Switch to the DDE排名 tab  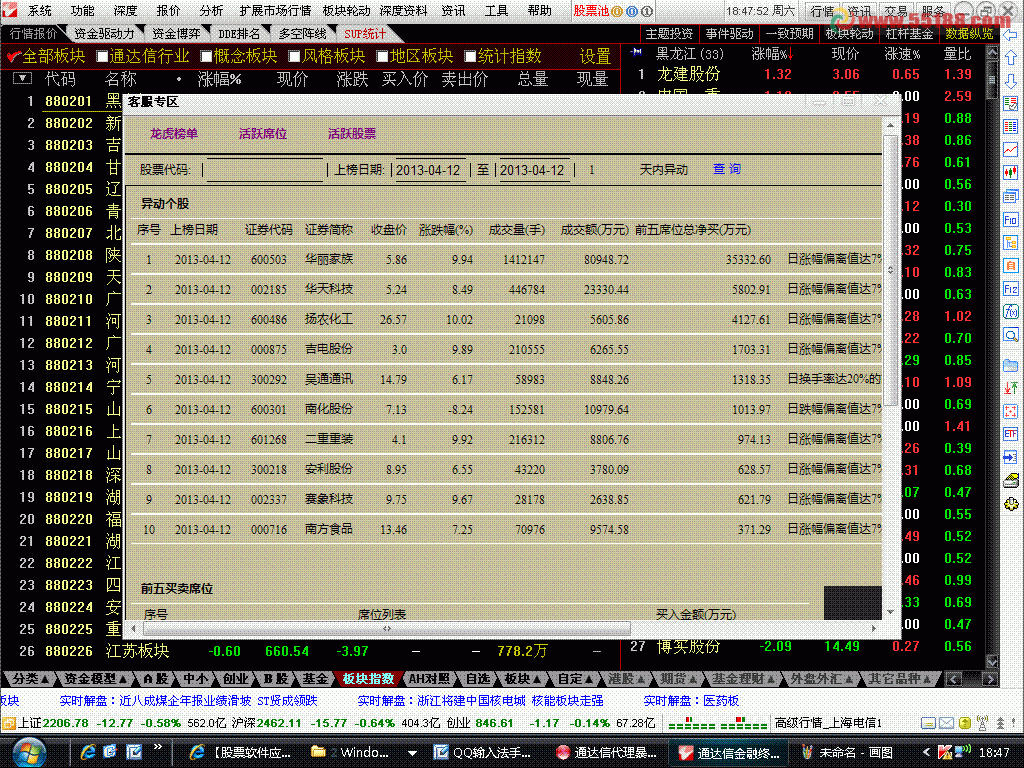coord(239,33)
